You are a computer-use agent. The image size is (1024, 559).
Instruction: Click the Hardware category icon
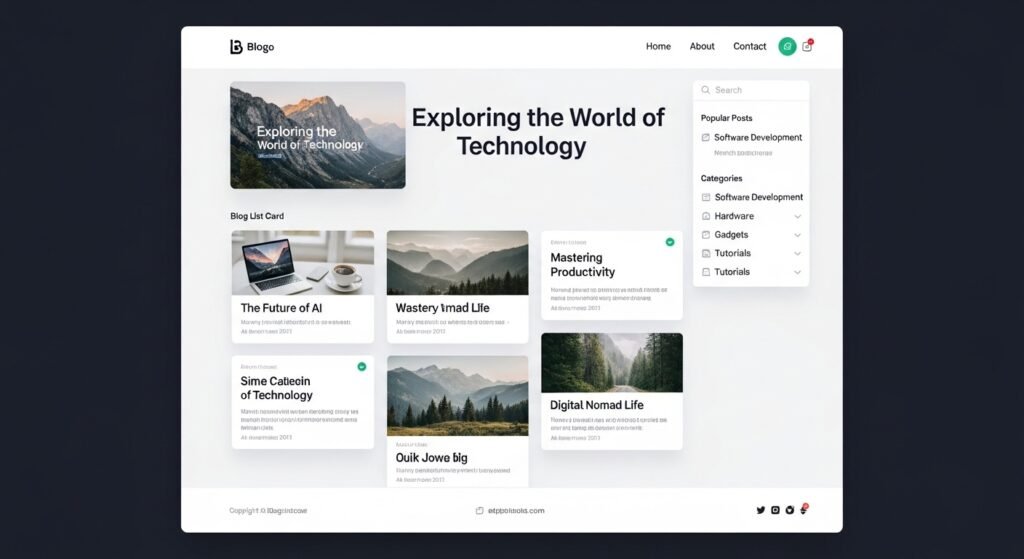[706, 216]
